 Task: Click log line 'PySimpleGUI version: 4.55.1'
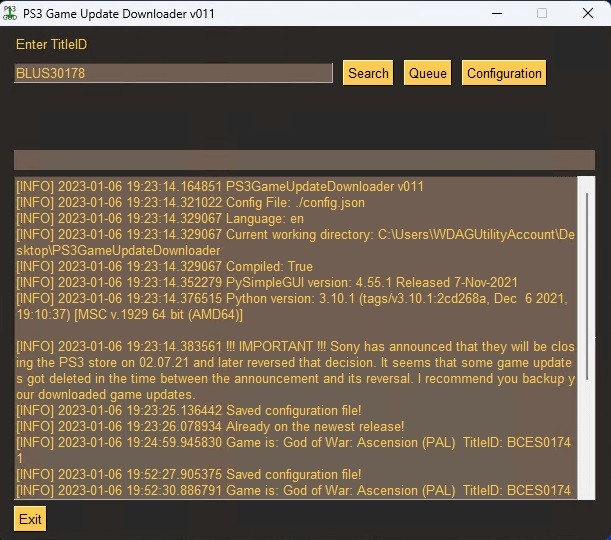click(267, 282)
